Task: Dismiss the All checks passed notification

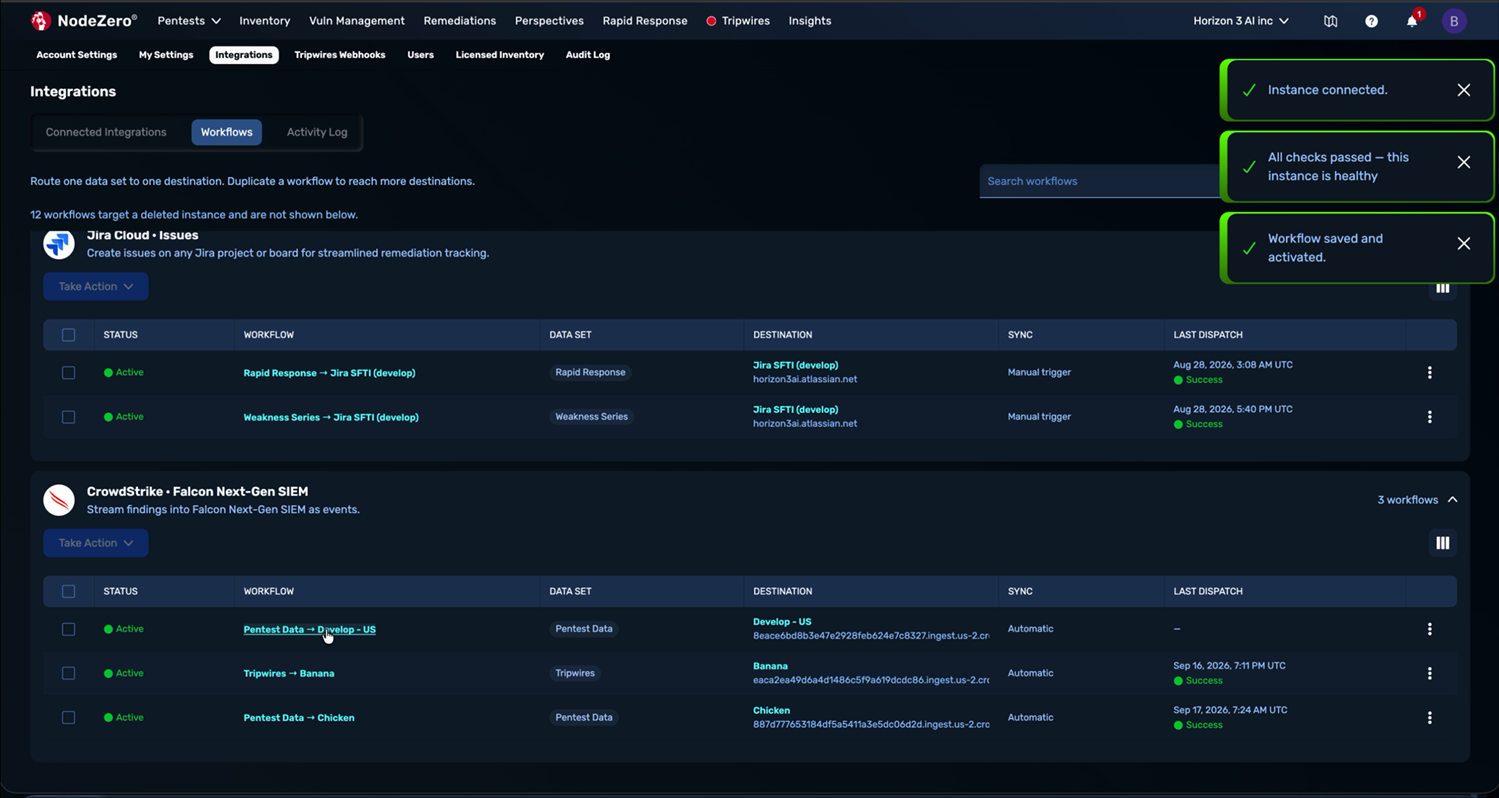Action: [1463, 162]
